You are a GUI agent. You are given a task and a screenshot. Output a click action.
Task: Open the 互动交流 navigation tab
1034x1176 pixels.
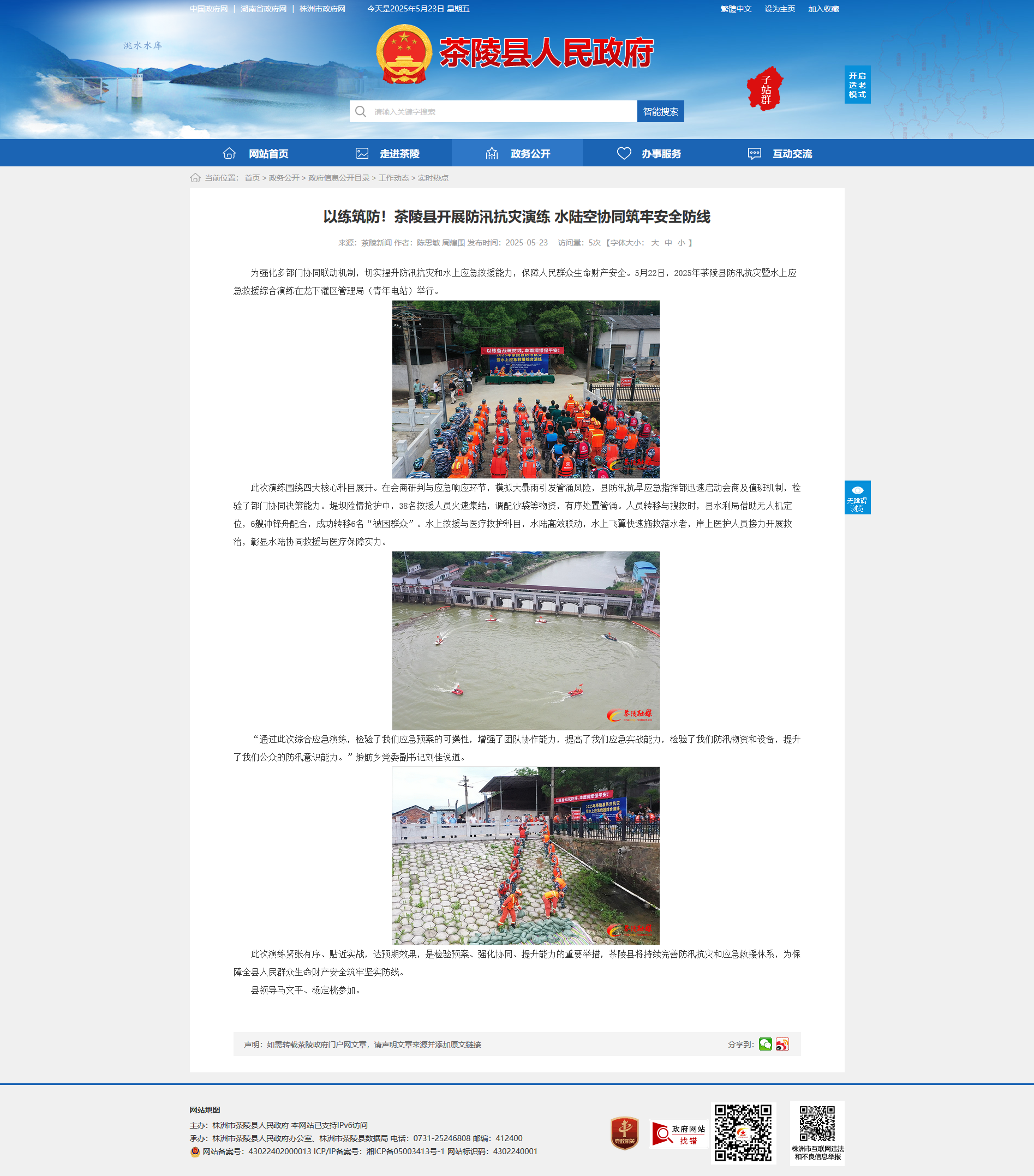(x=779, y=153)
